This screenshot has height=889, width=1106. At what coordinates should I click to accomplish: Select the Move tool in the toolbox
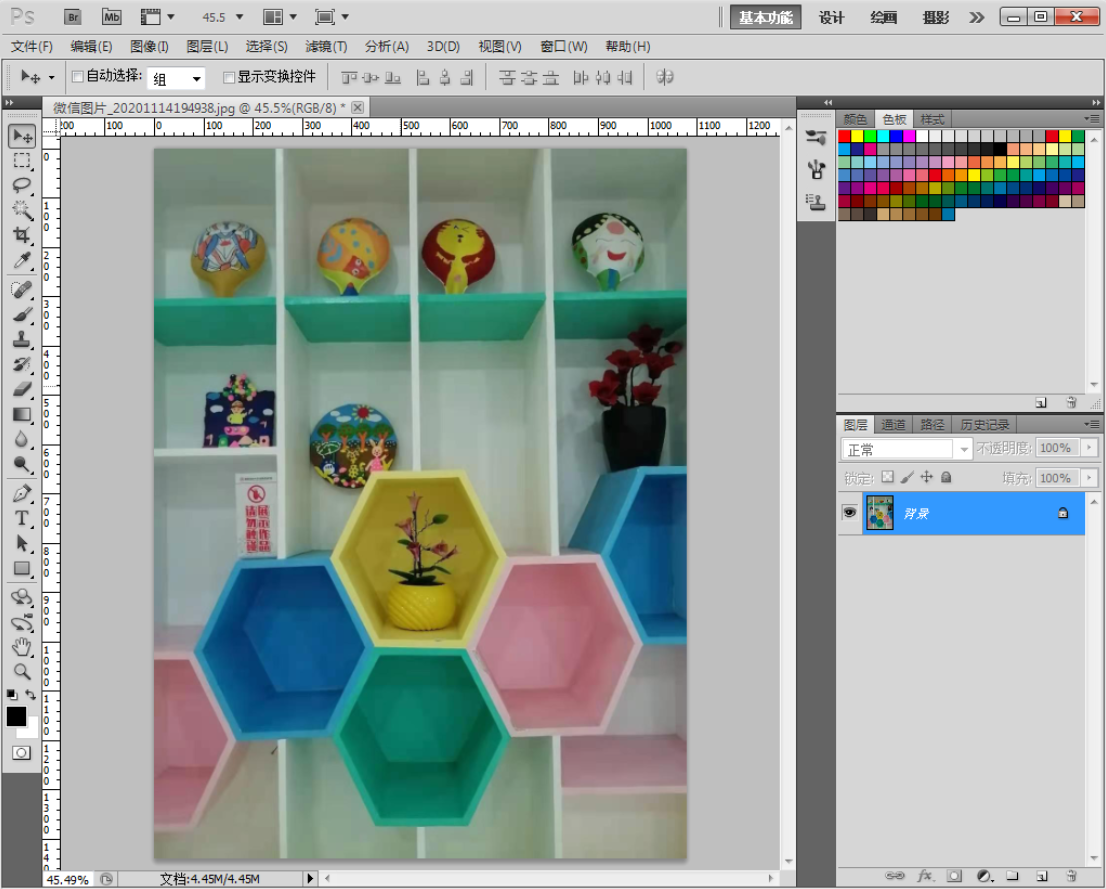click(22, 135)
